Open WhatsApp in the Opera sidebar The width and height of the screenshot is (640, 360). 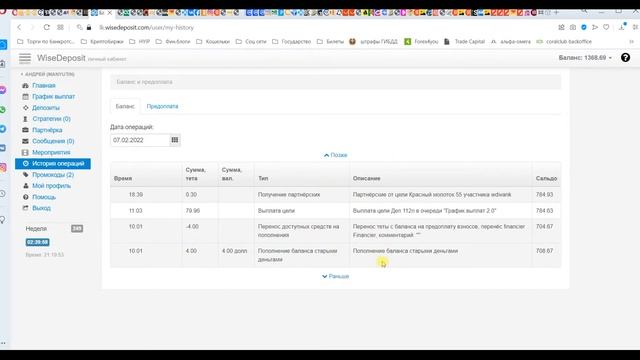coord(3,110)
